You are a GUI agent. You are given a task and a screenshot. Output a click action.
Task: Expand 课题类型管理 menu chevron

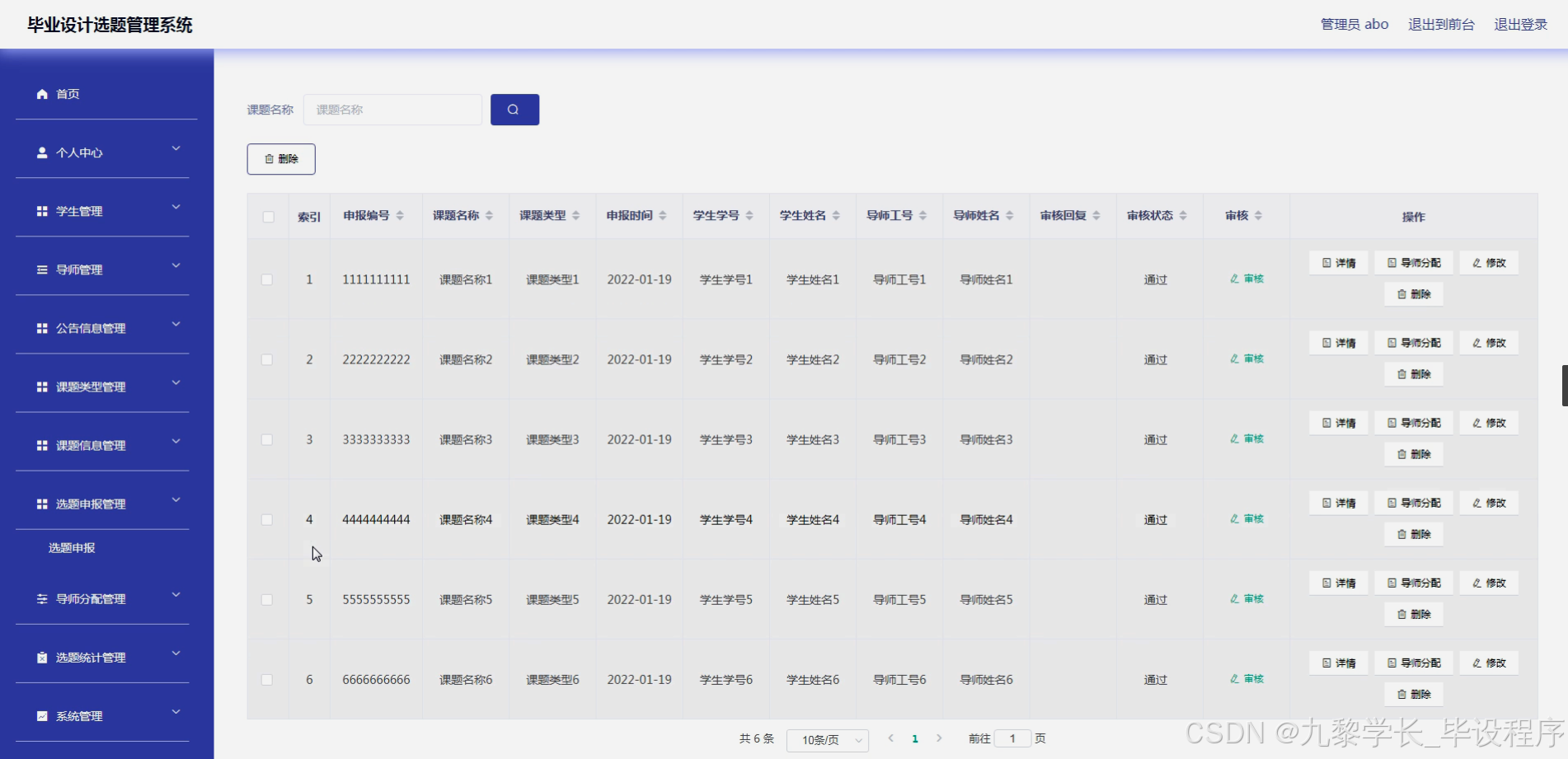tap(176, 382)
